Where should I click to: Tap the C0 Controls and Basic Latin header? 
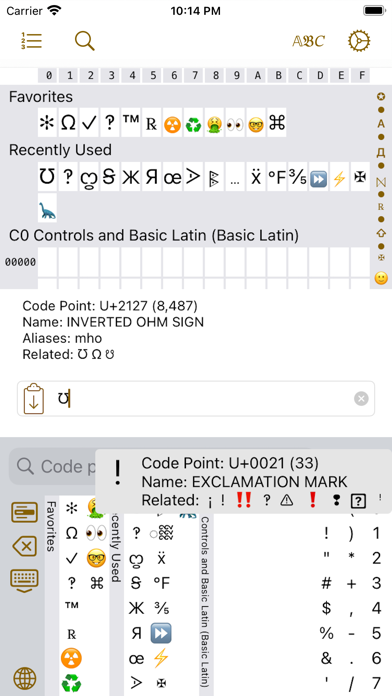tap(154, 235)
